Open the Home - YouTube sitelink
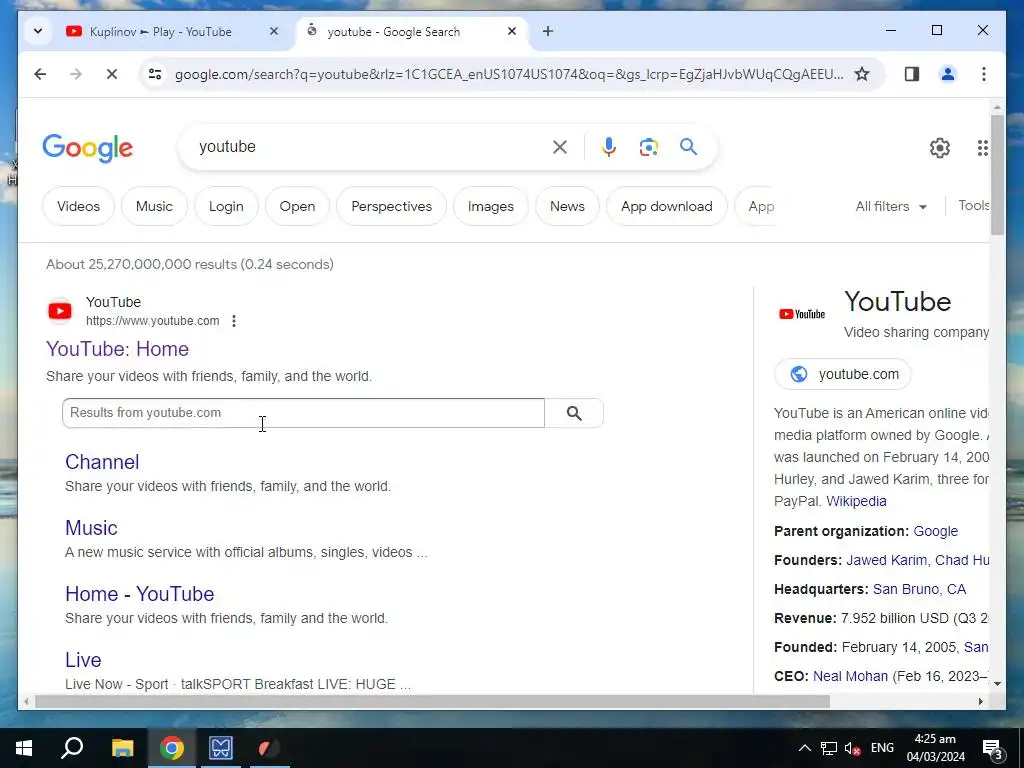Viewport: 1024px width, 768px height. click(x=140, y=594)
